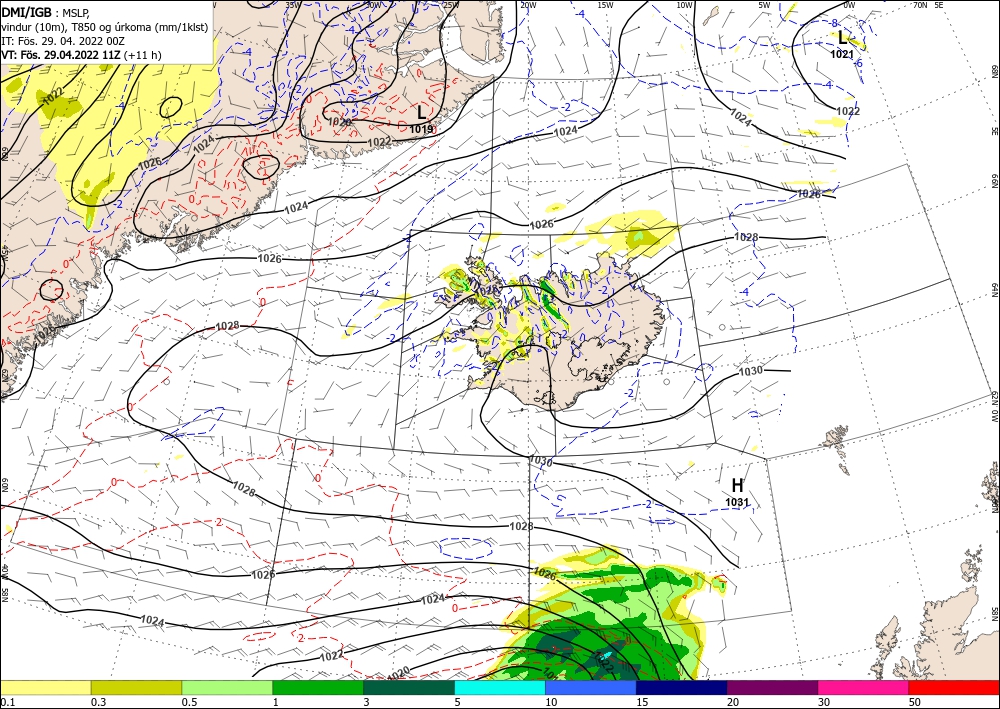Click the yellow 0.1–0.3 legend swatch
Image resolution: width=1000 pixels, height=709 pixels.
pos(45,687)
